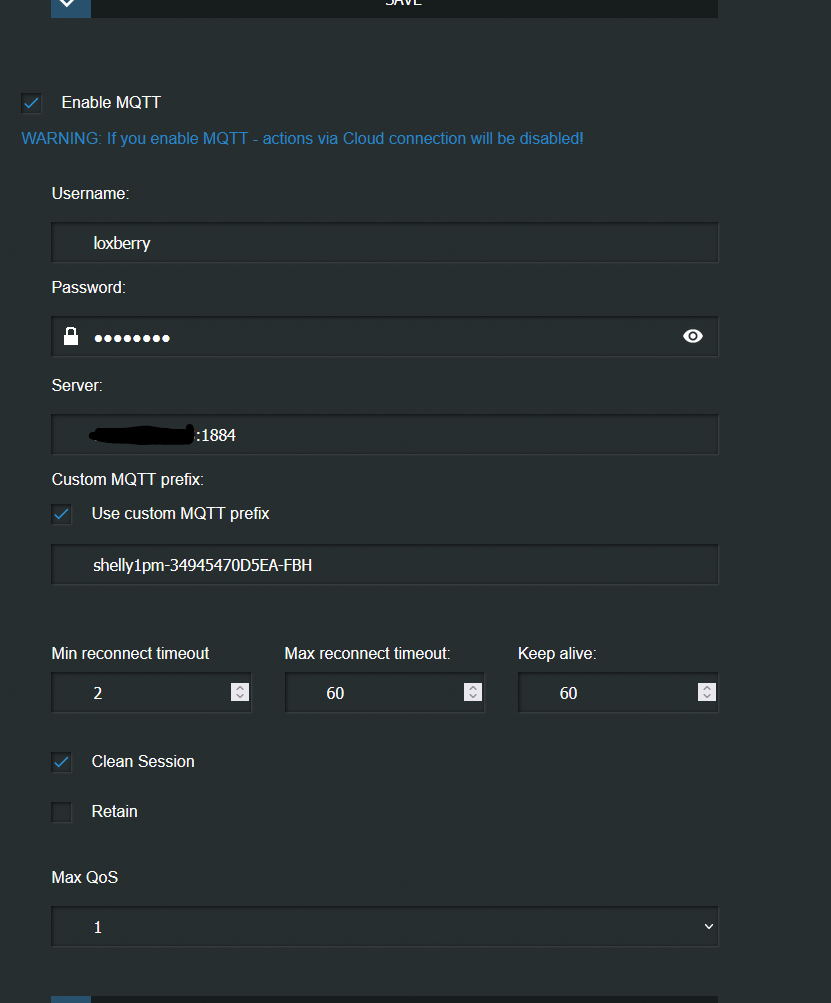The height and width of the screenshot is (1003, 831).
Task: Click the Min reconnect timeout value field
Action: pyautogui.click(x=140, y=693)
